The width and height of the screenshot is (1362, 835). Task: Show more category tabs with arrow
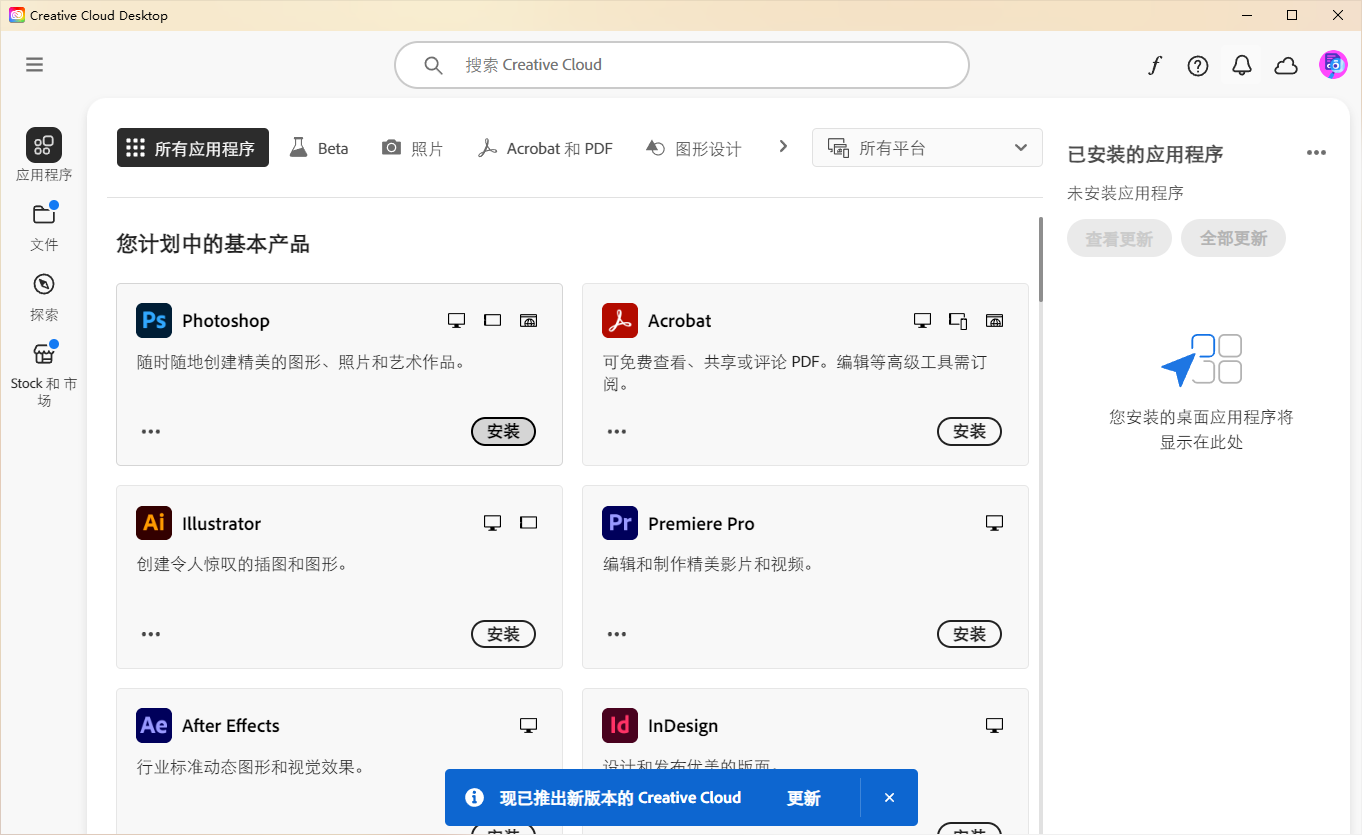click(x=783, y=147)
